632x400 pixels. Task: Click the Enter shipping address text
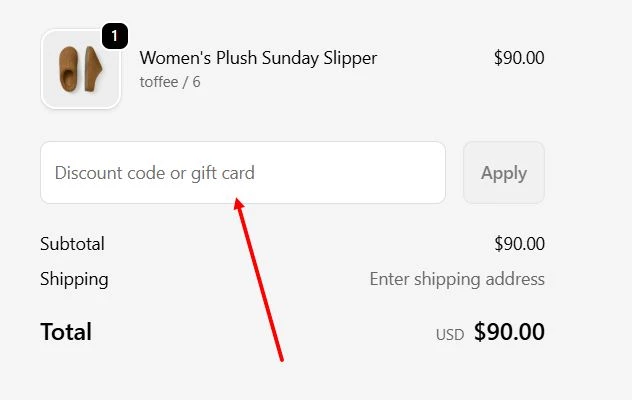coord(457,279)
